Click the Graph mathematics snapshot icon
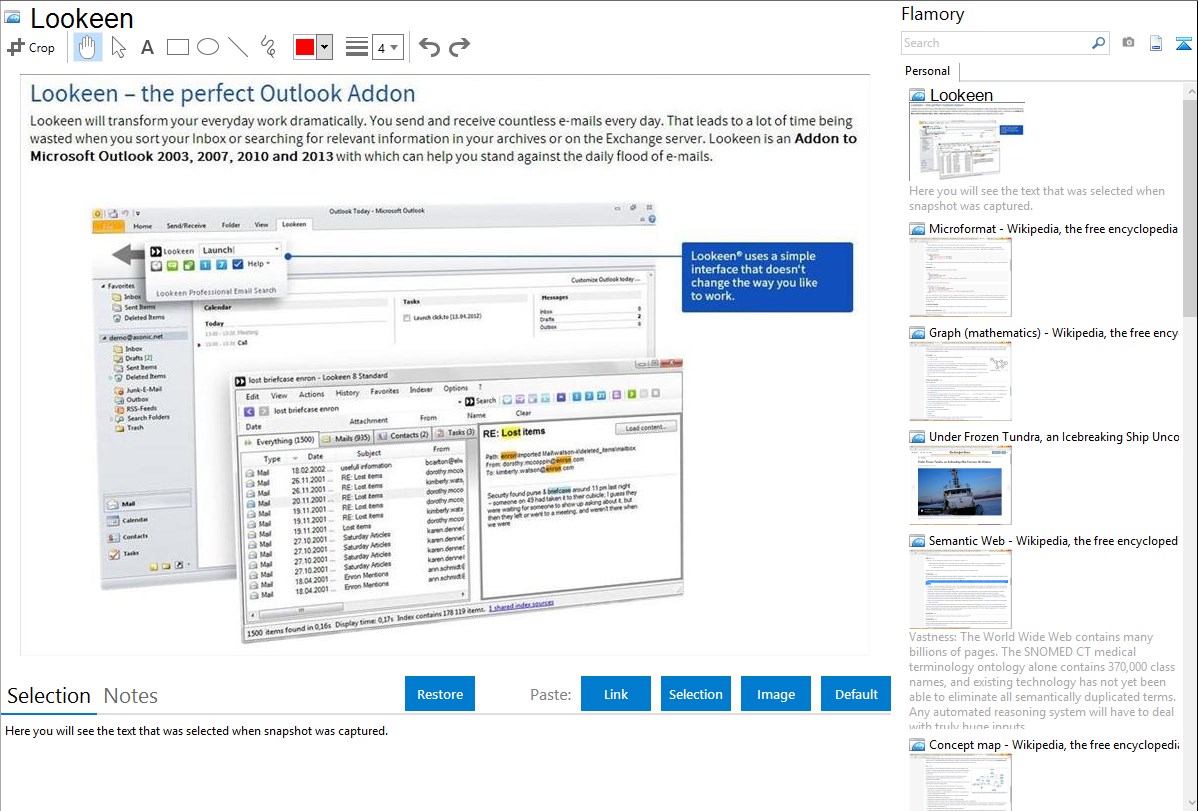 point(917,333)
